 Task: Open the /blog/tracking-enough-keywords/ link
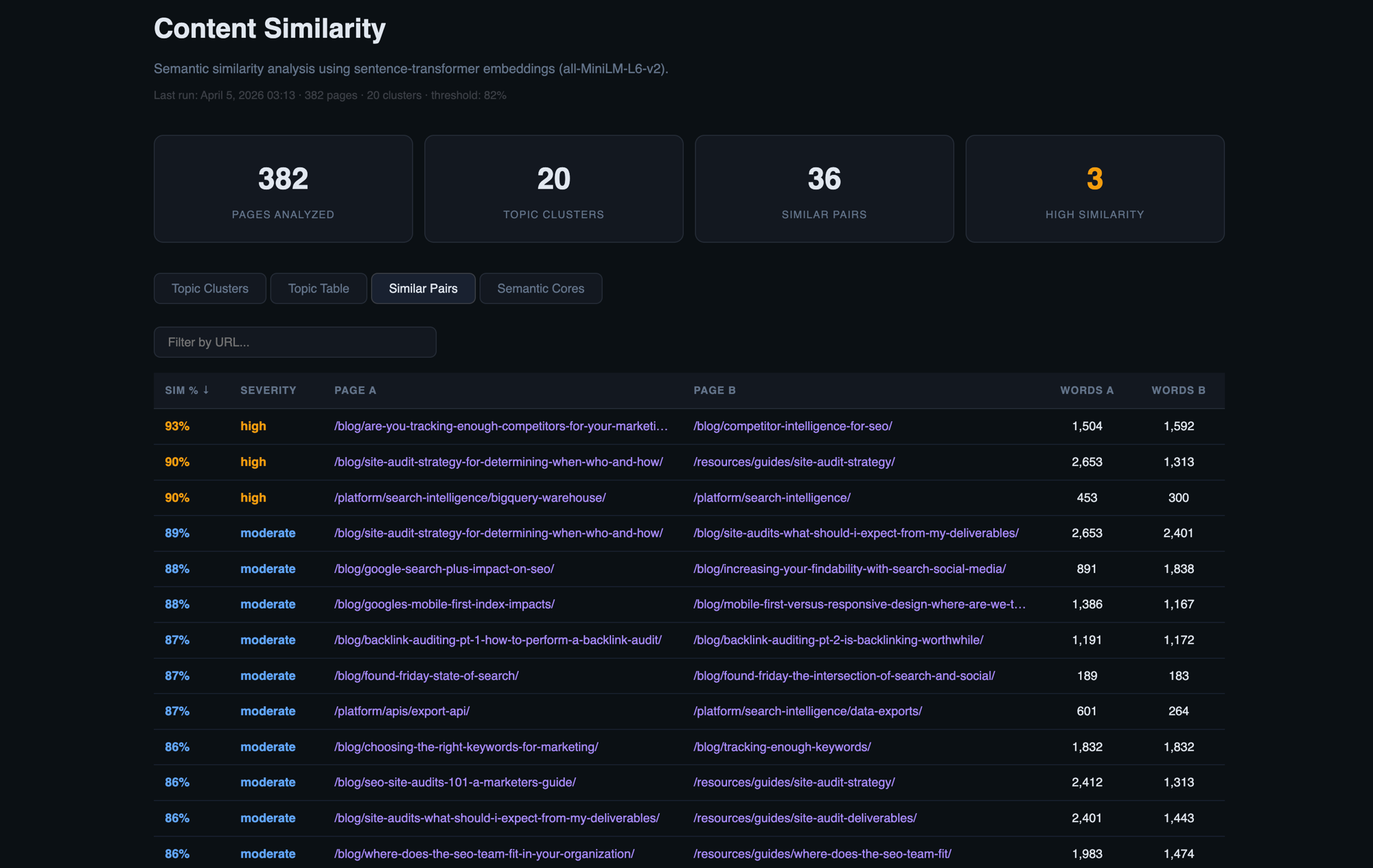[x=781, y=747]
